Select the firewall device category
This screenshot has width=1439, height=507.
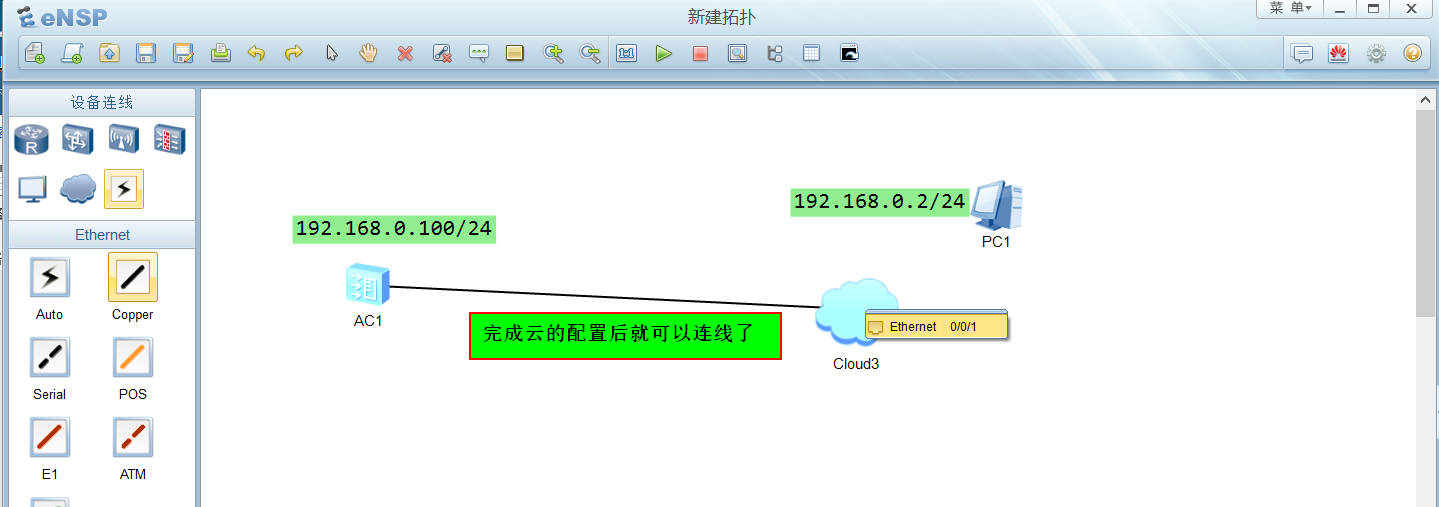coord(169,140)
